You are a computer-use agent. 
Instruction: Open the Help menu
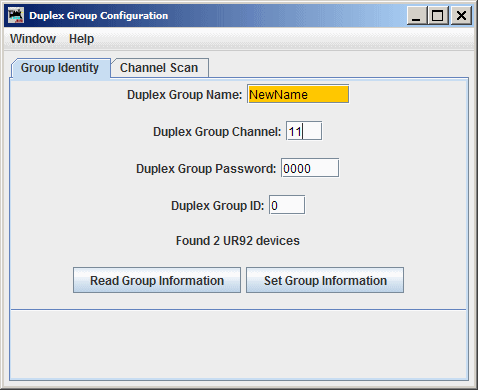pos(81,39)
